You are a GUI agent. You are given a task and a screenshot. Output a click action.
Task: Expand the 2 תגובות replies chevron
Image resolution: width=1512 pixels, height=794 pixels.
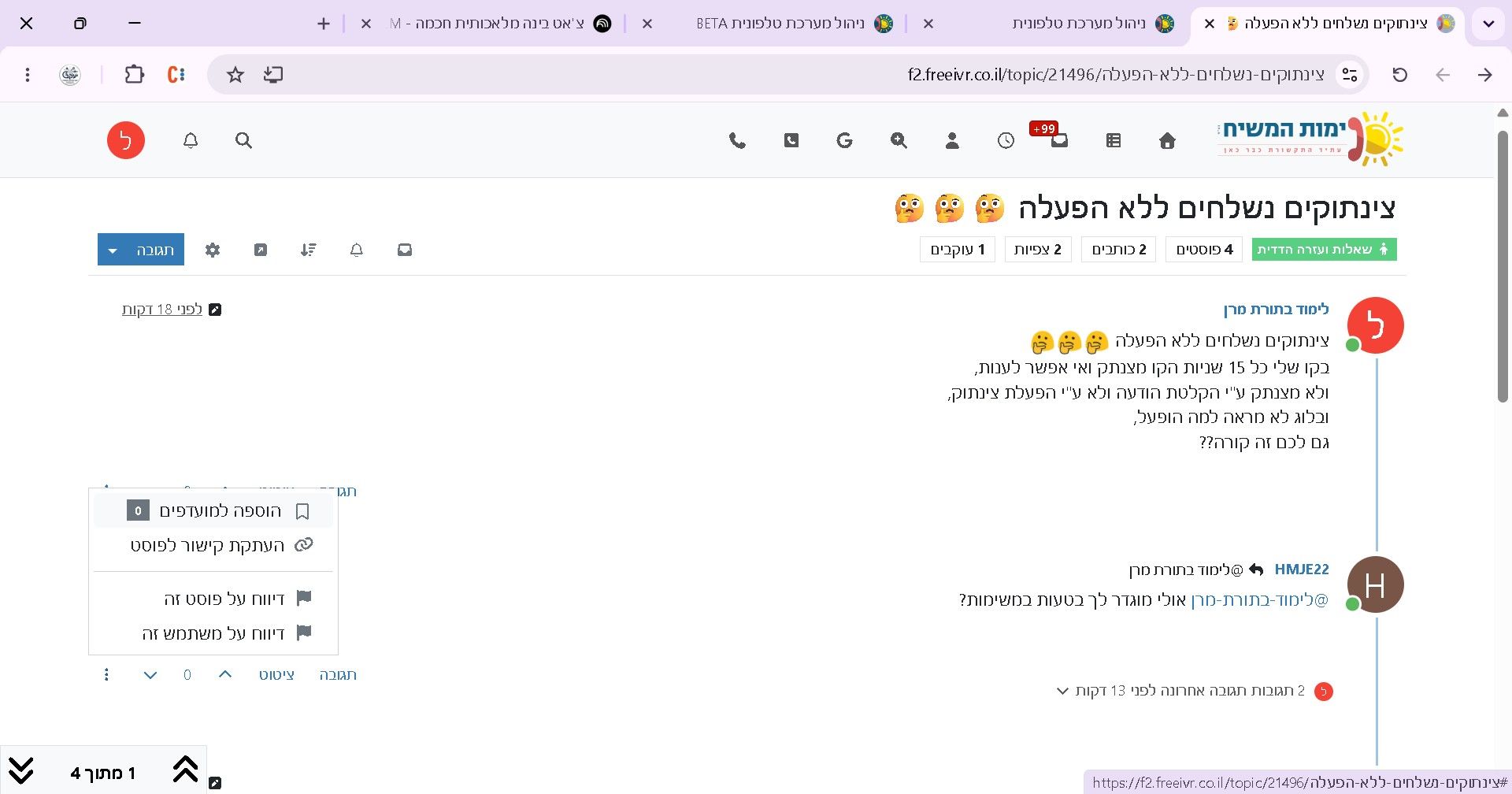(x=1062, y=691)
